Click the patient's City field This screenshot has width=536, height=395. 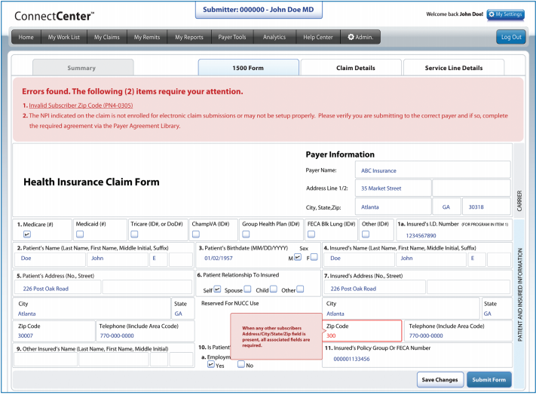point(92,309)
